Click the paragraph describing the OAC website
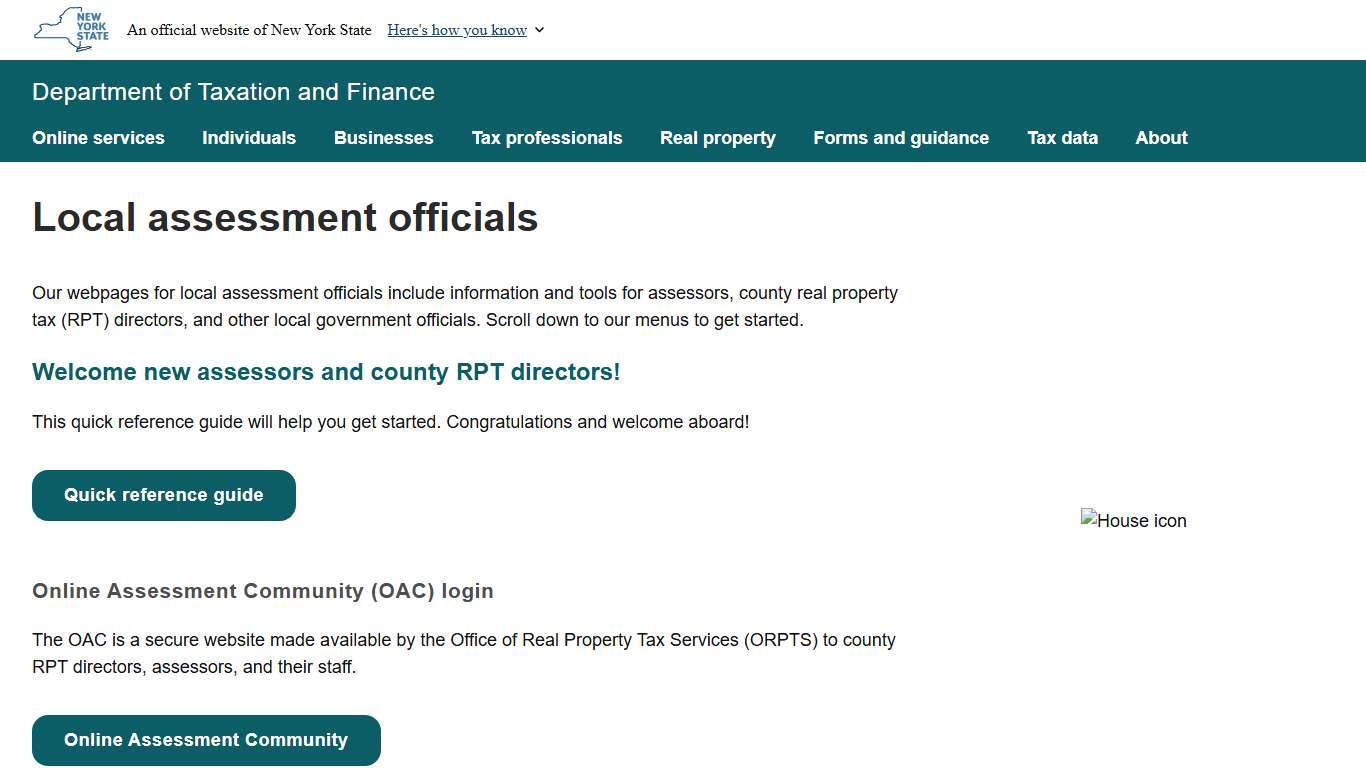Viewport: 1366px width, 768px height. [x=464, y=653]
